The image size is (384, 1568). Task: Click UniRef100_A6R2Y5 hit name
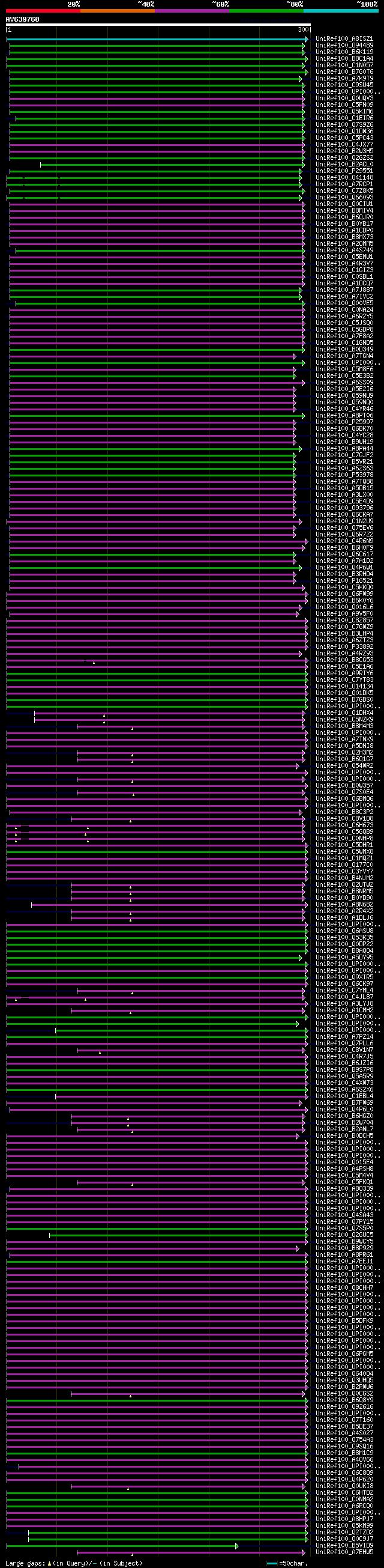pyautogui.click(x=344, y=317)
